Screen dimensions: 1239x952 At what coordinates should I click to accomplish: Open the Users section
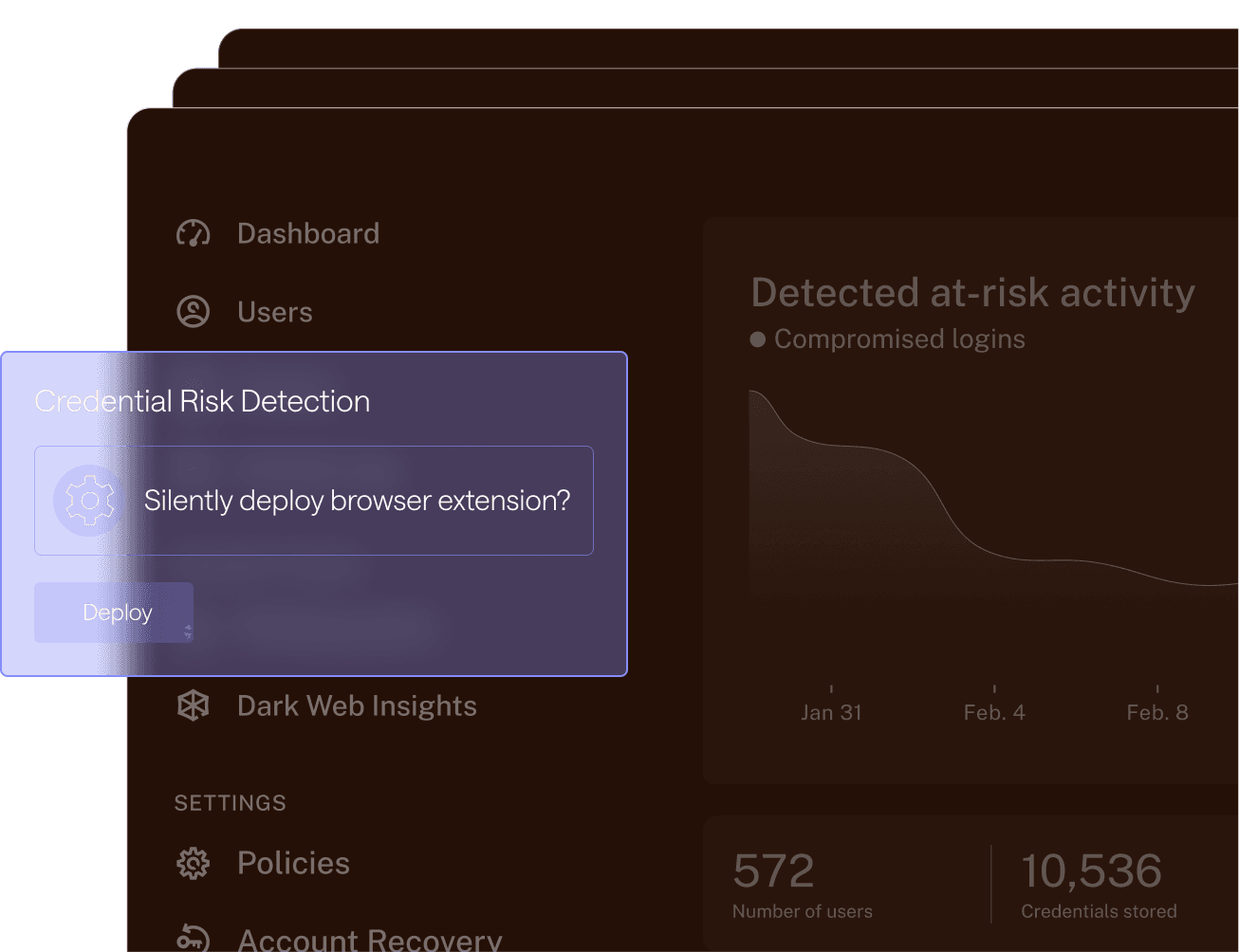tap(274, 311)
